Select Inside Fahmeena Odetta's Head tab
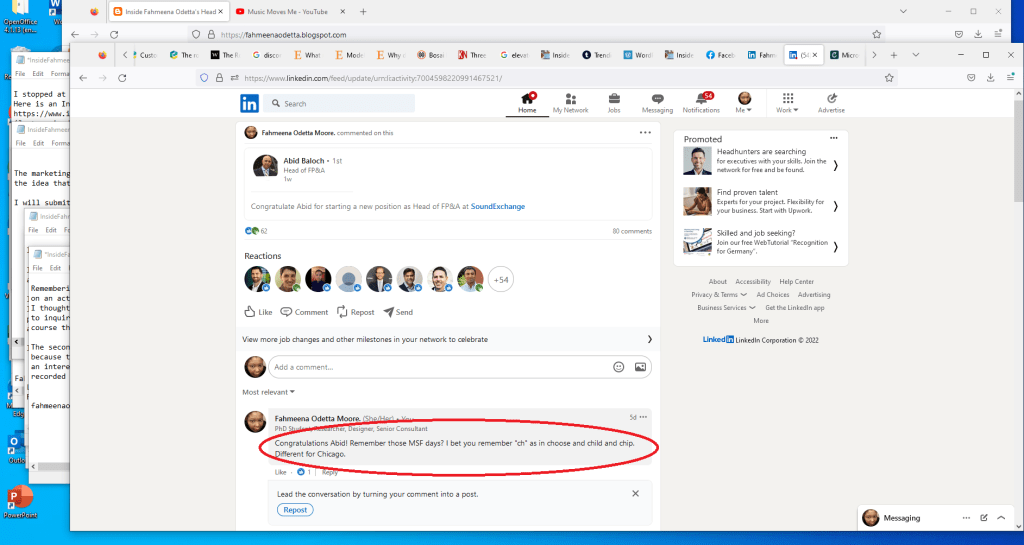The height and width of the screenshot is (545, 1024). pyautogui.click(x=167, y=12)
